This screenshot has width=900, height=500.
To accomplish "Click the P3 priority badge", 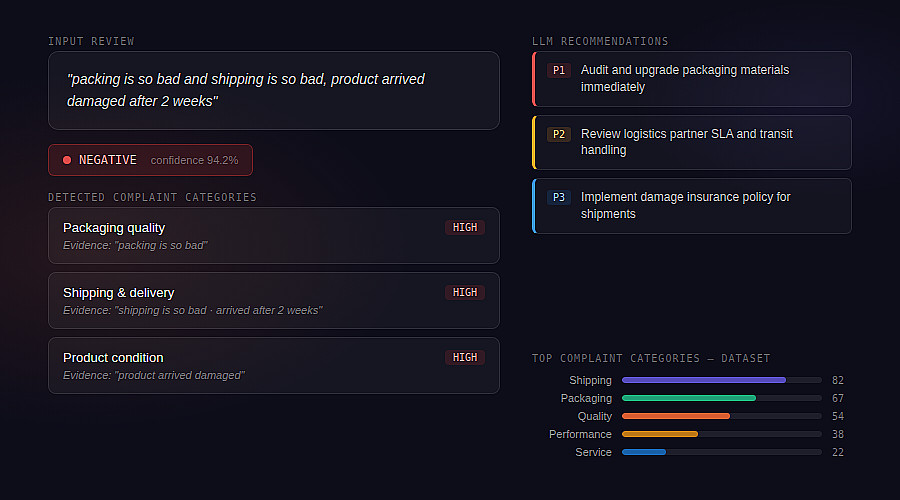I will (559, 197).
